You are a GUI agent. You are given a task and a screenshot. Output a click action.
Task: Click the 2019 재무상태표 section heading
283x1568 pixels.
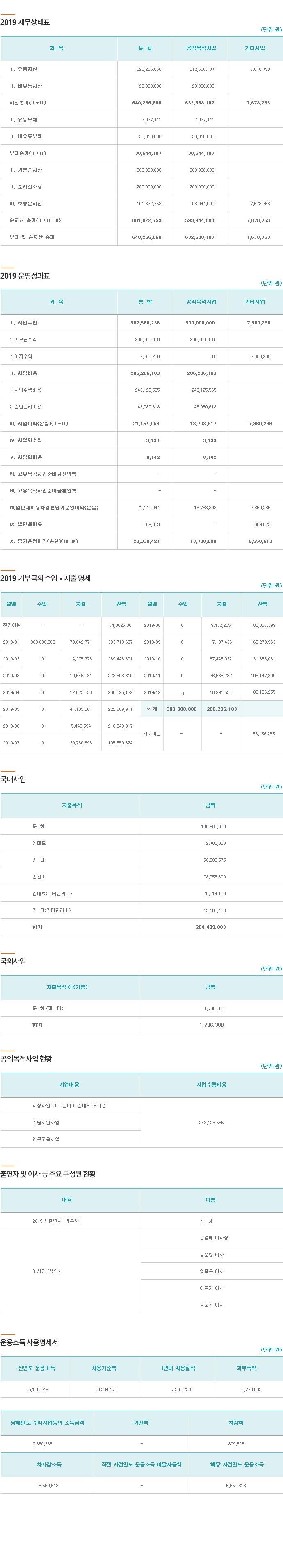click(25, 23)
